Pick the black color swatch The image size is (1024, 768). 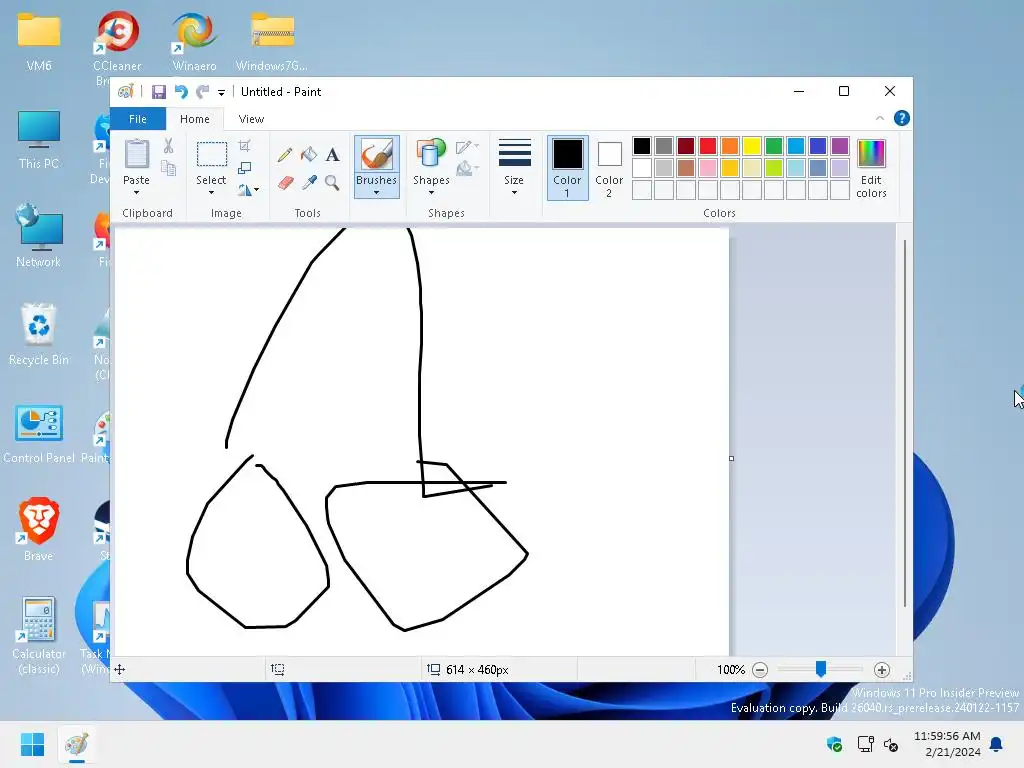(x=642, y=146)
